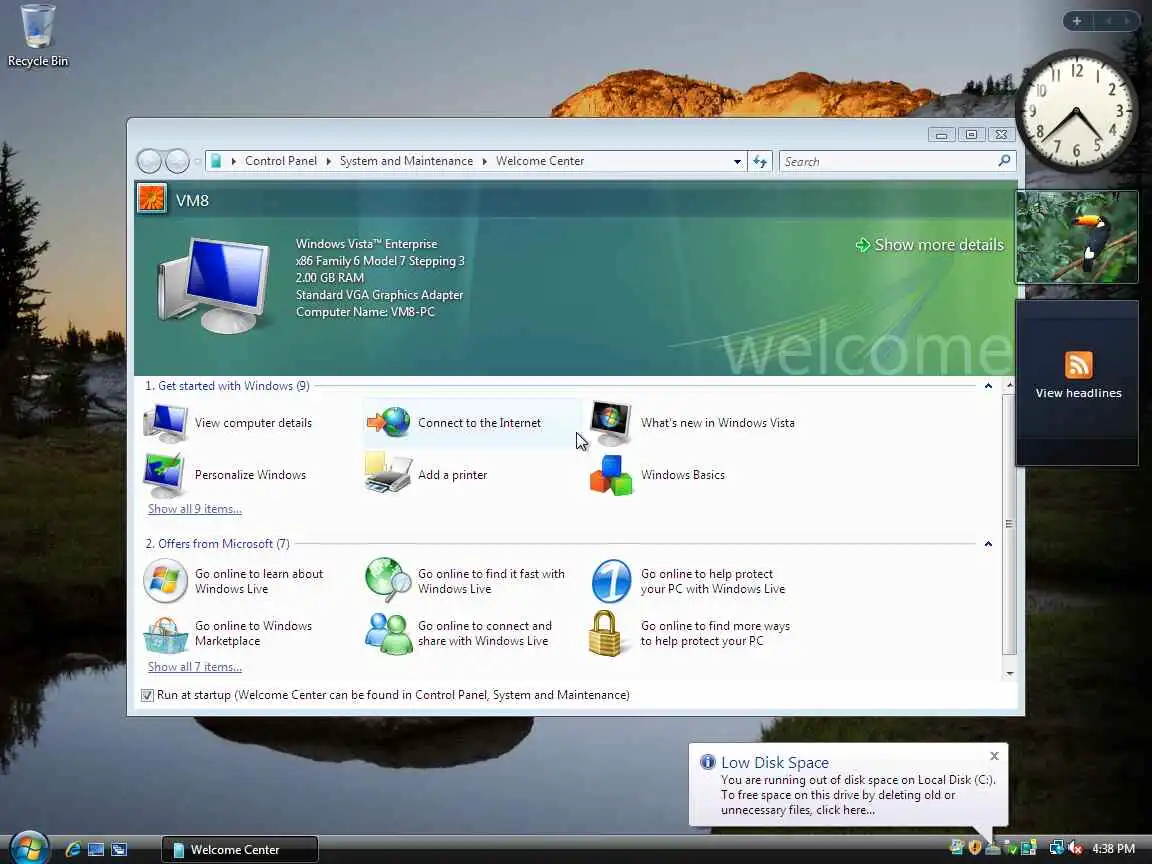This screenshot has width=1152, height=864.
Task: Click the Windows Live learn-about flag icon
Action: point(165,580)
